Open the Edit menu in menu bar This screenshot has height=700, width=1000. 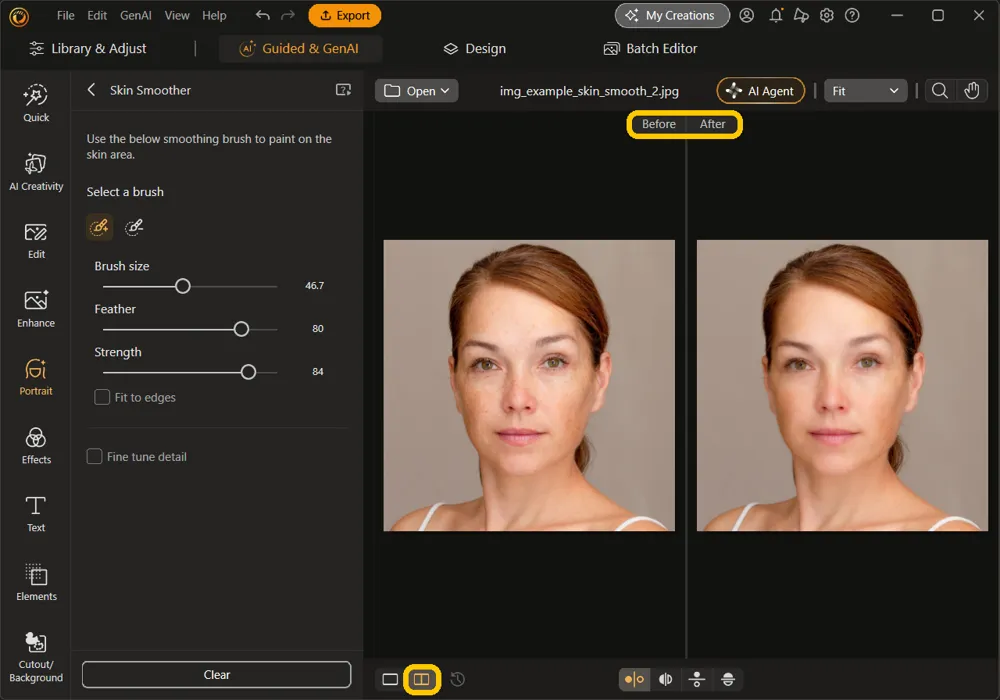(x=97, y=15)
